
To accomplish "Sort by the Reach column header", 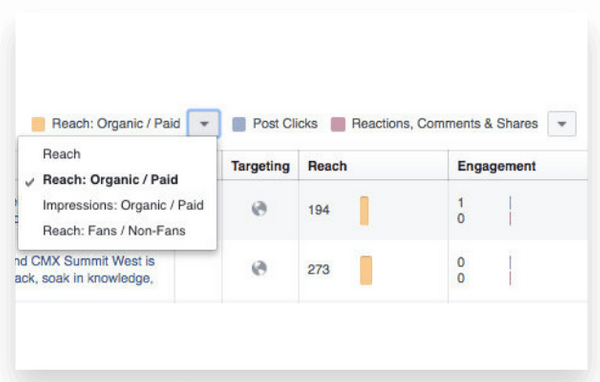I will coord(328,166).
